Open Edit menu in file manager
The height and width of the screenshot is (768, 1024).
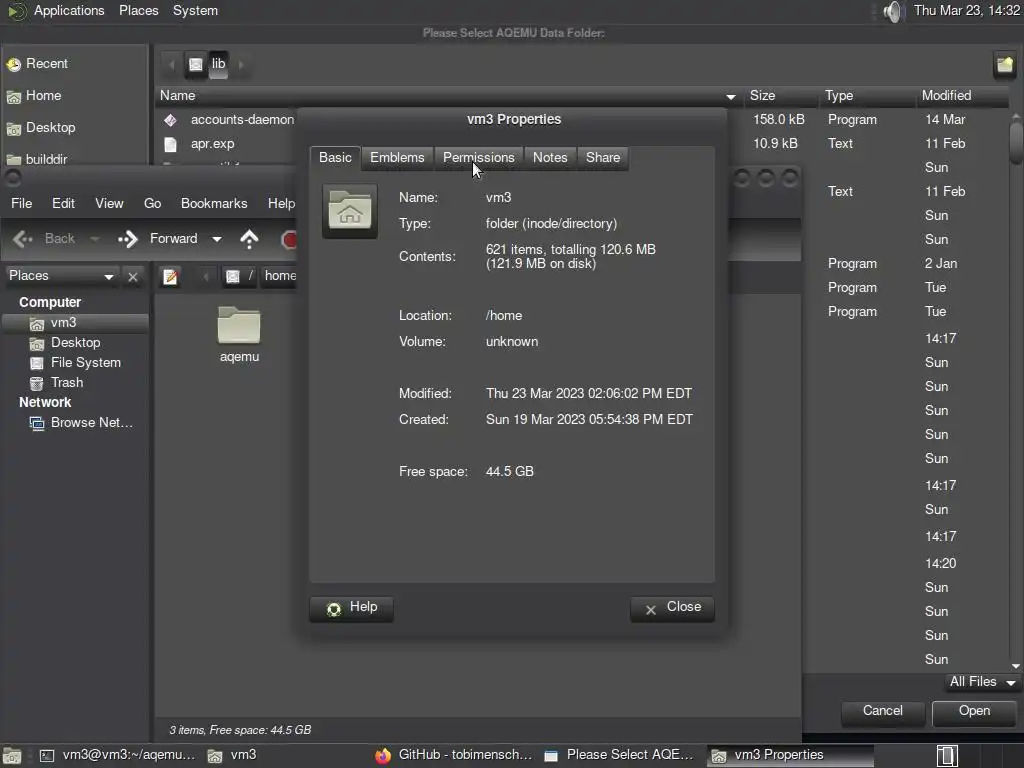tap(63, 203)
